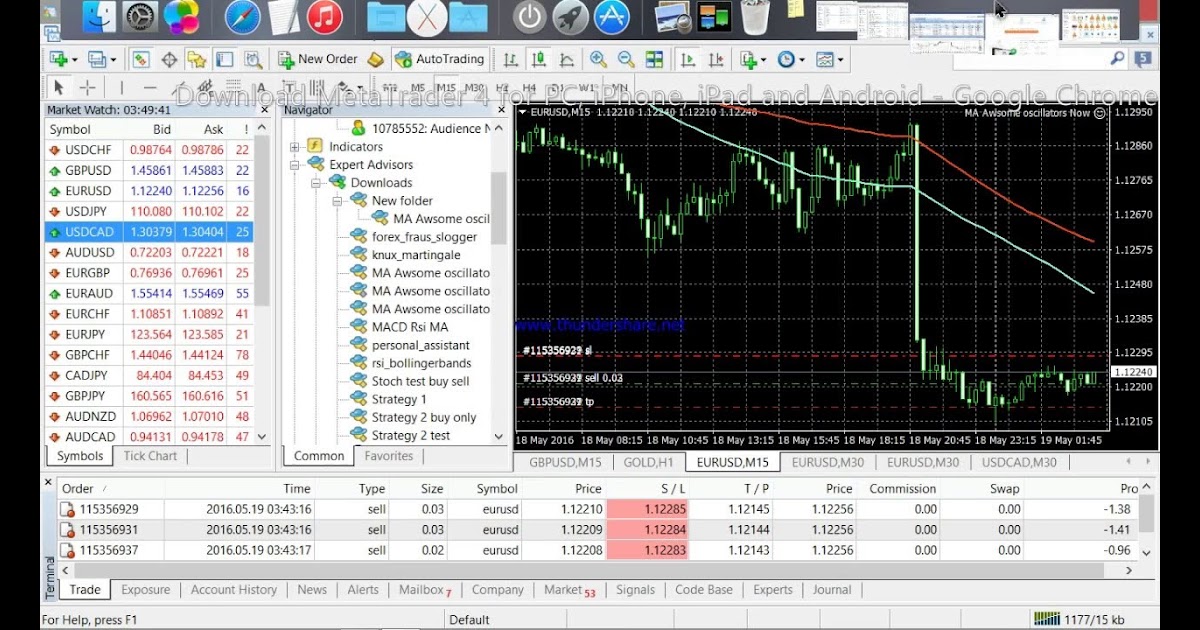Click the Market Watch scroll-down arrow

(262, 436)
